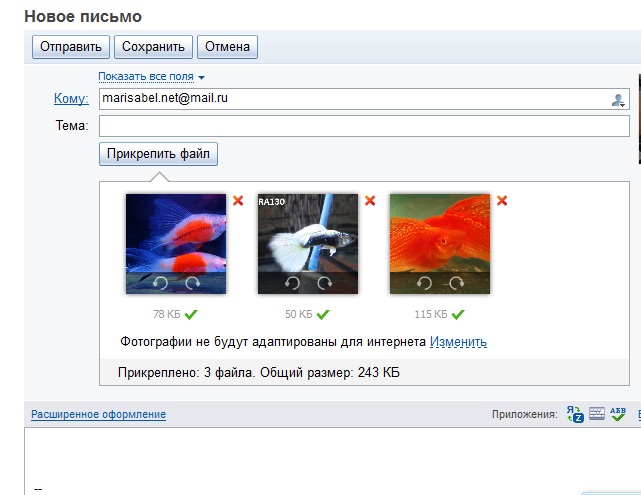This screenshot has height=495, width=641.
Task: Remove the first attached fish photo
Action: click(238, 200)
